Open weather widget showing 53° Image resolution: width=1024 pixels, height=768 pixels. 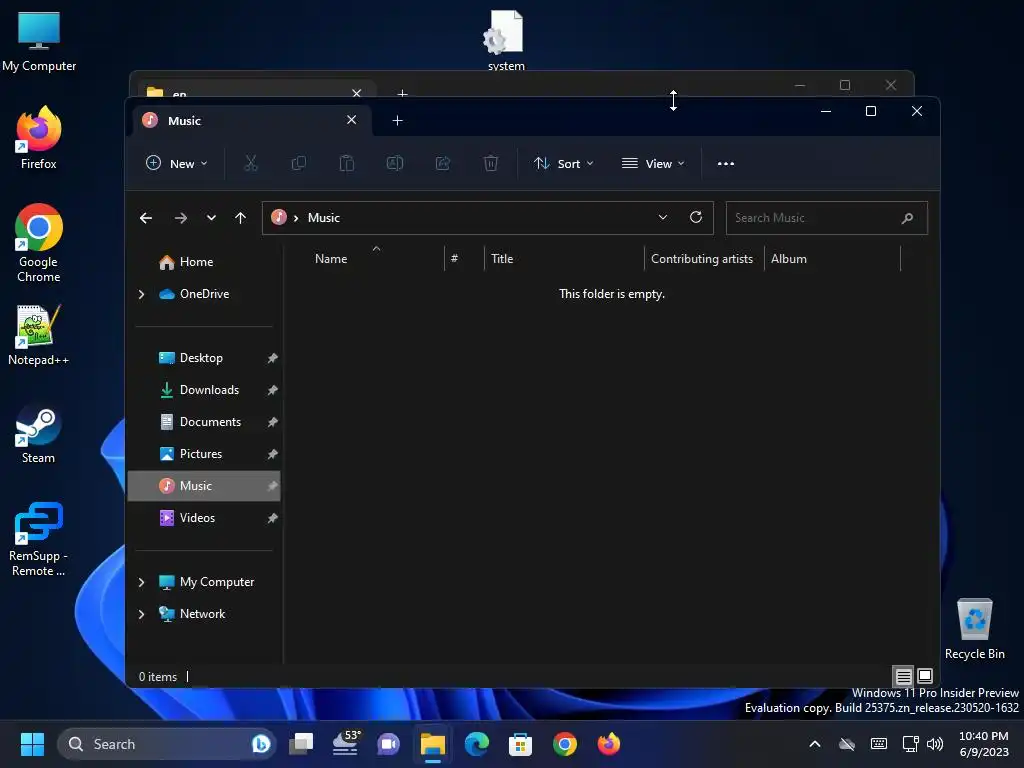tap(345, 744)
